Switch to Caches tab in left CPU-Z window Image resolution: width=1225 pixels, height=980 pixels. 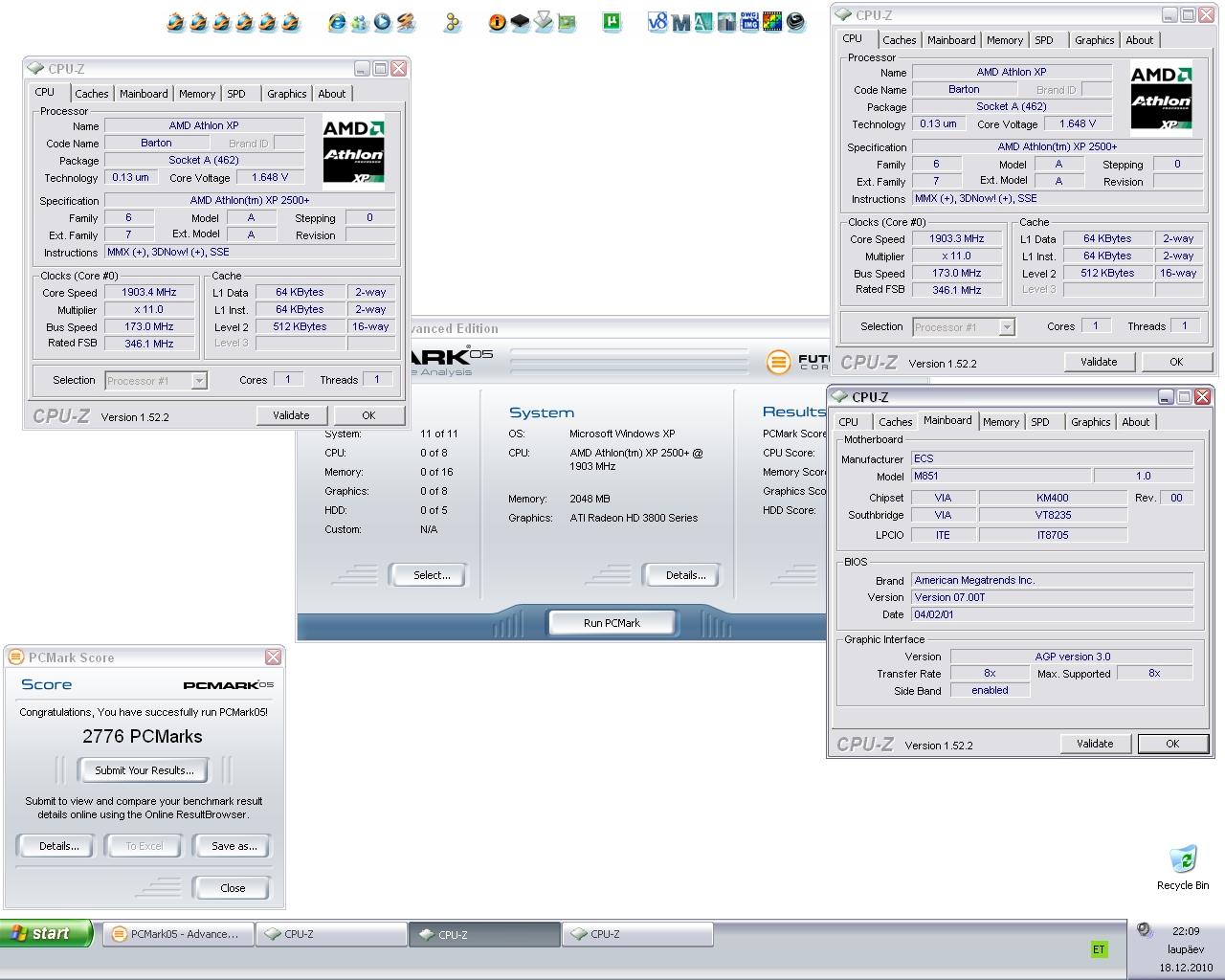click(92, 94)
